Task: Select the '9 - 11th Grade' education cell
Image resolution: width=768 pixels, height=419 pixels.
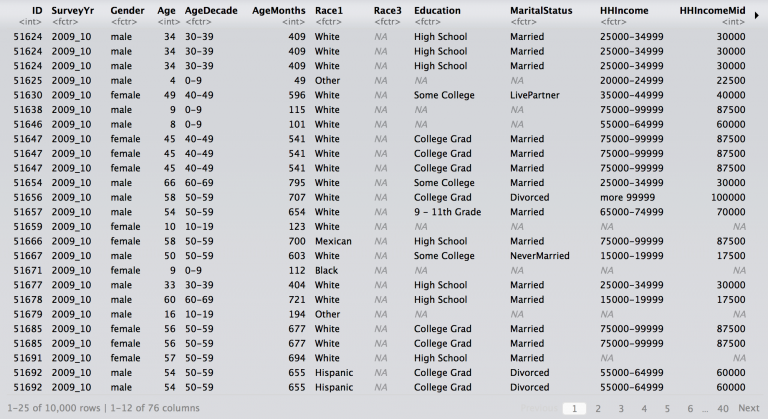Action: [447, 212]
